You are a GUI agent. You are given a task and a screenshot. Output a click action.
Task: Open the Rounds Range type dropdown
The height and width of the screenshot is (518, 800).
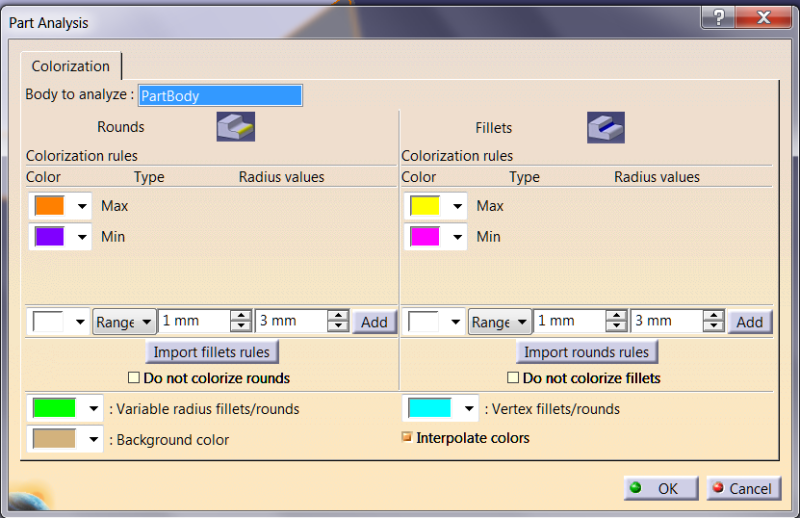(x=124, y=322)
